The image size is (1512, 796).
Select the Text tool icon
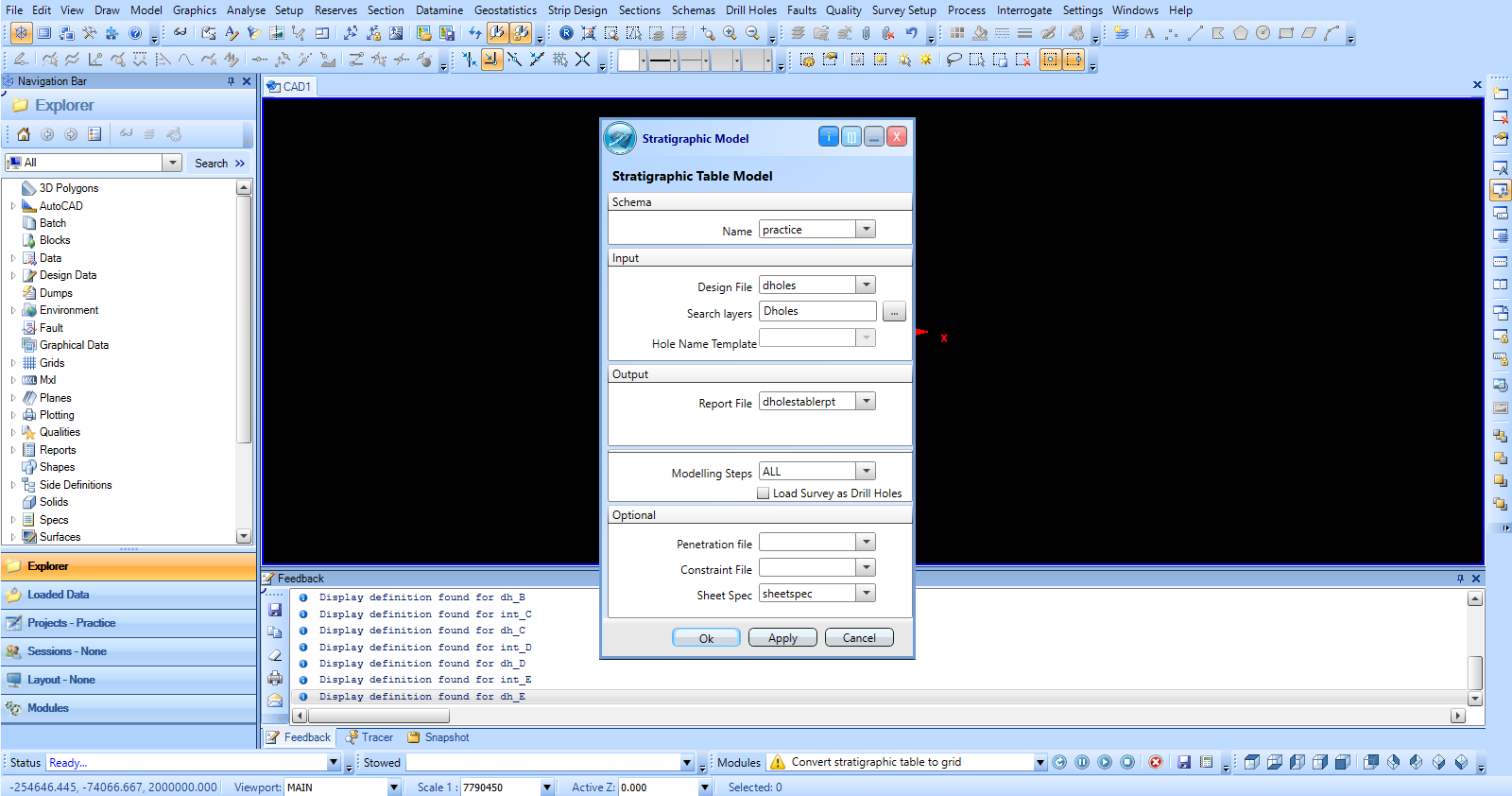(x=1149, y=33)
